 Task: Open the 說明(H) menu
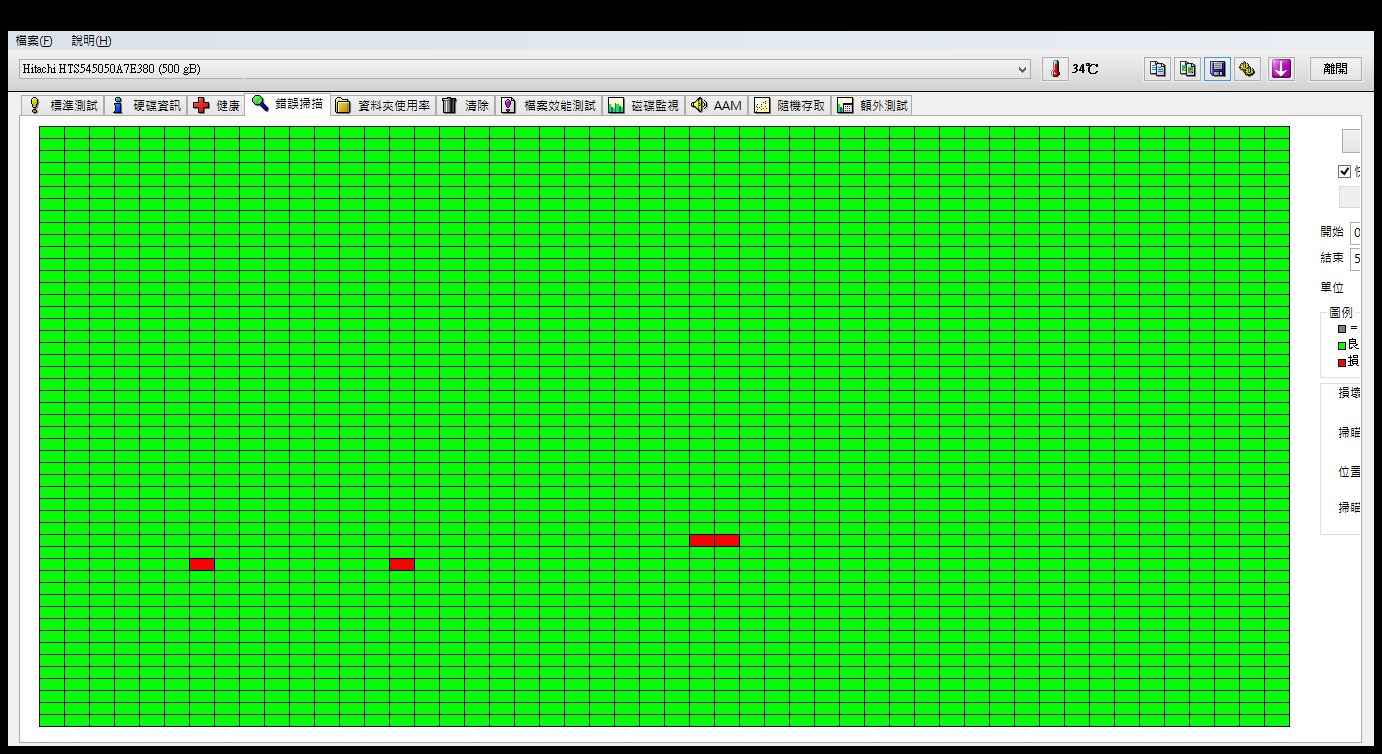[91, 41]
